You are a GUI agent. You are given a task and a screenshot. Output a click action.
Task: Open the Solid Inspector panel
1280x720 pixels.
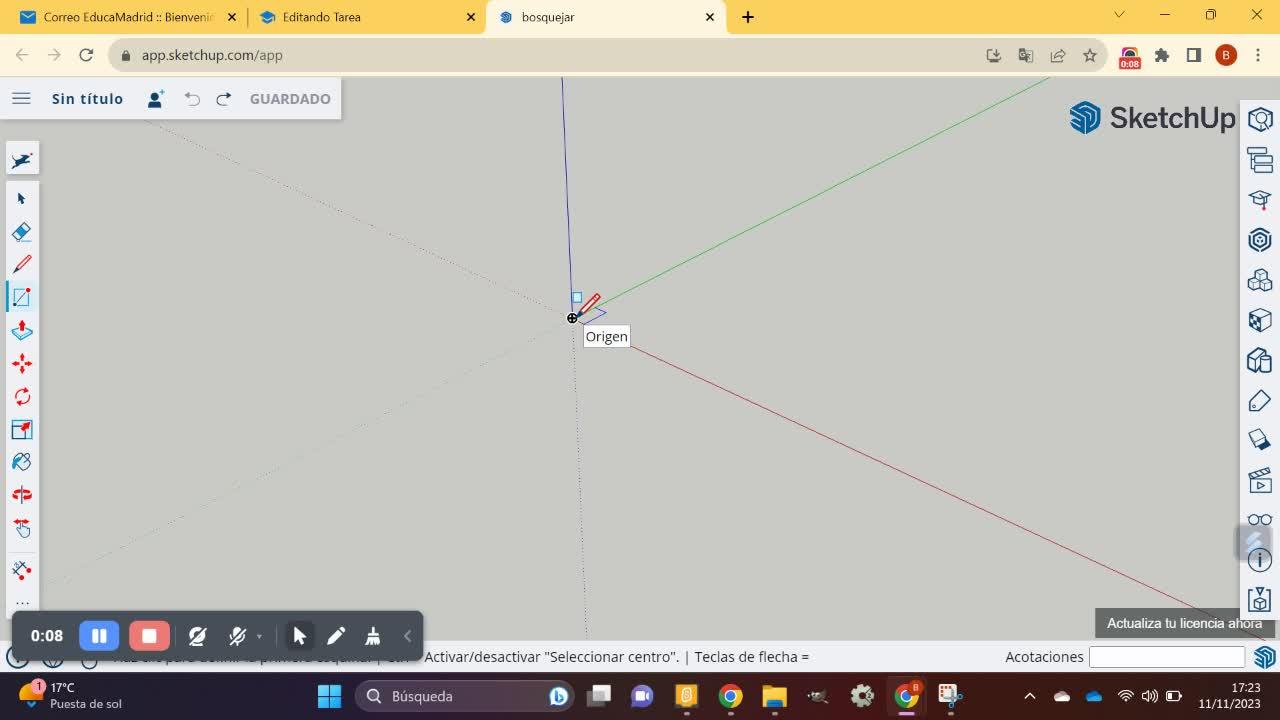[1260, 600]
